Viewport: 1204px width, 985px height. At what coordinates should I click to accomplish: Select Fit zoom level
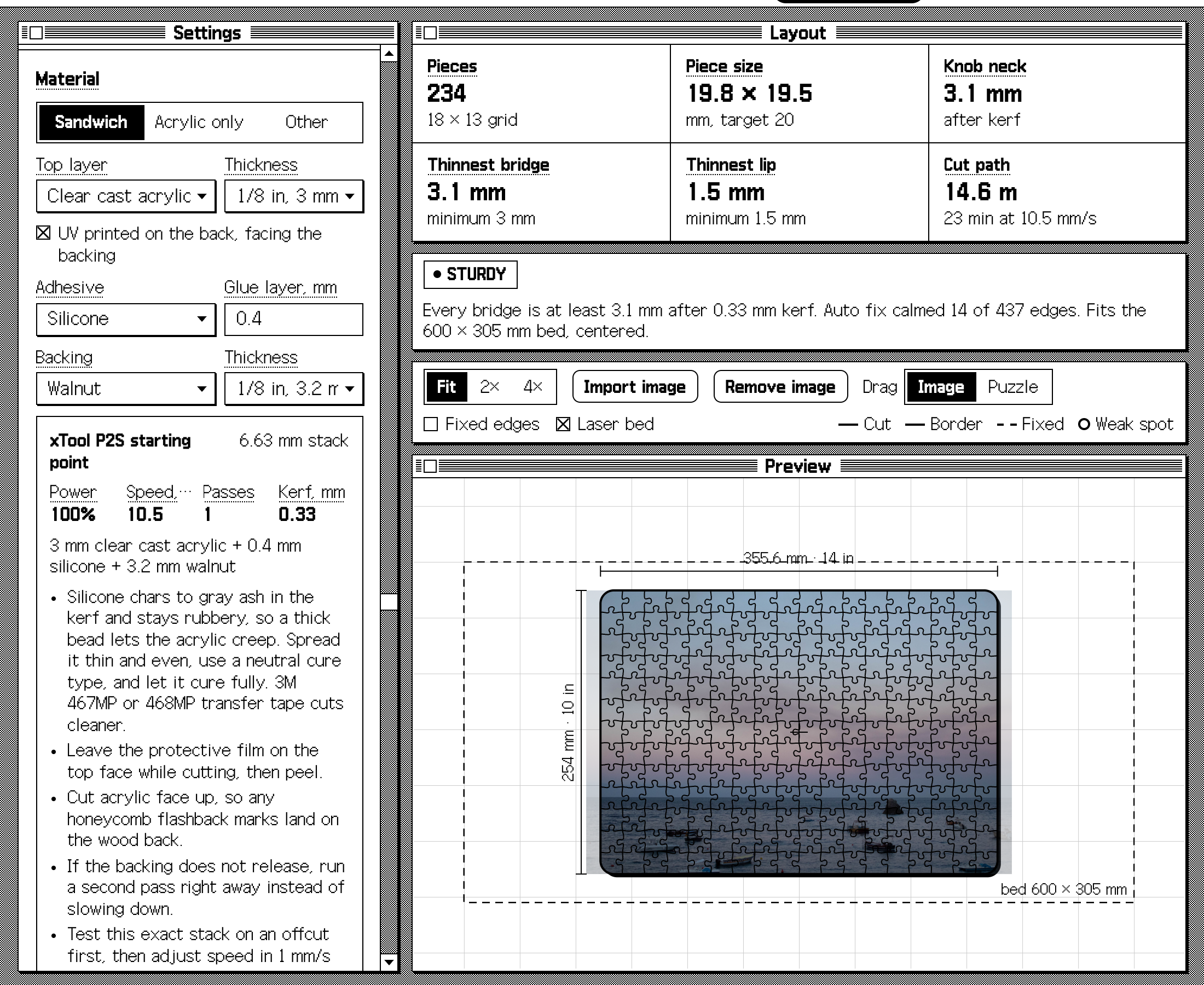447,387
